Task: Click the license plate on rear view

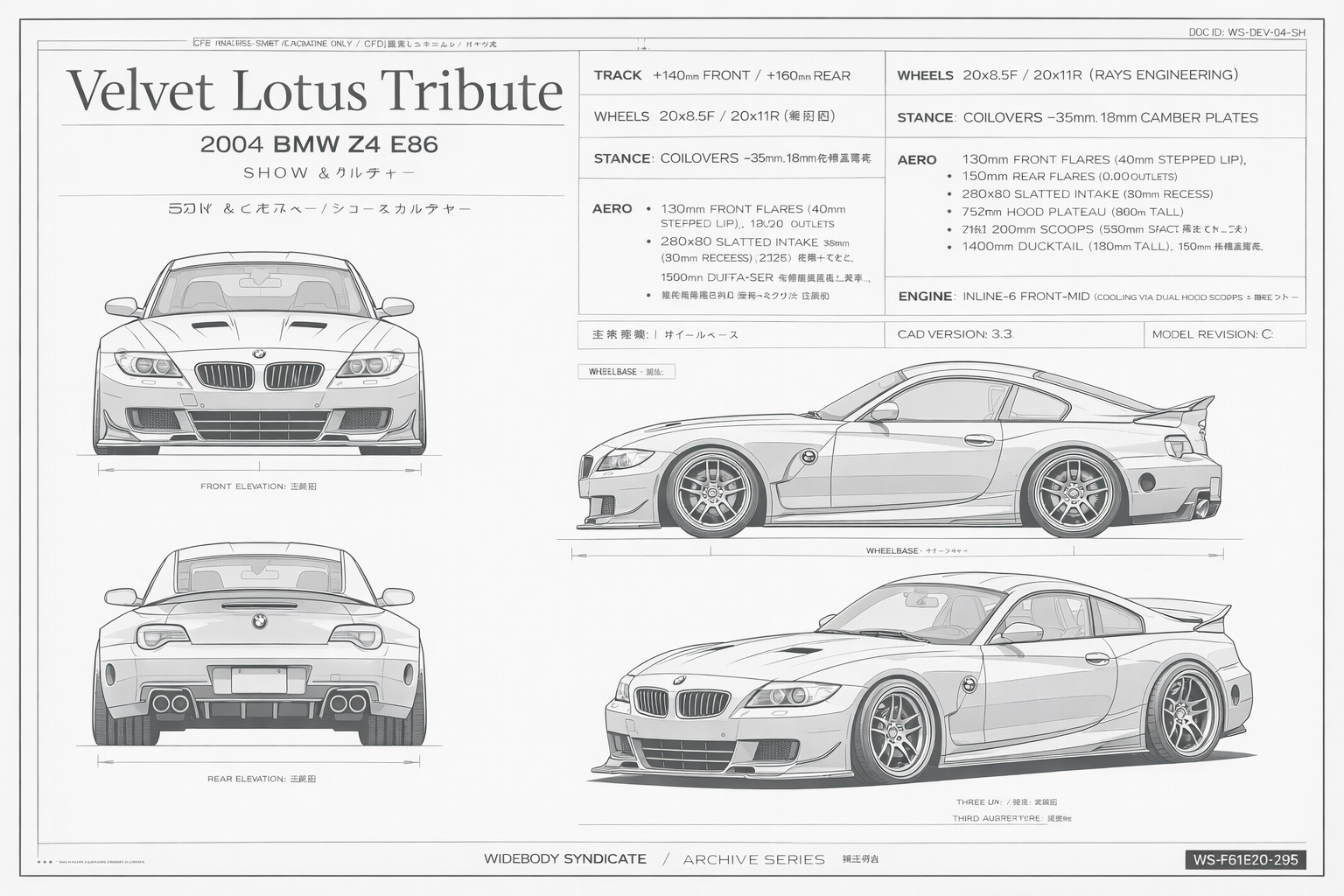Action: [x=259, y=680]
